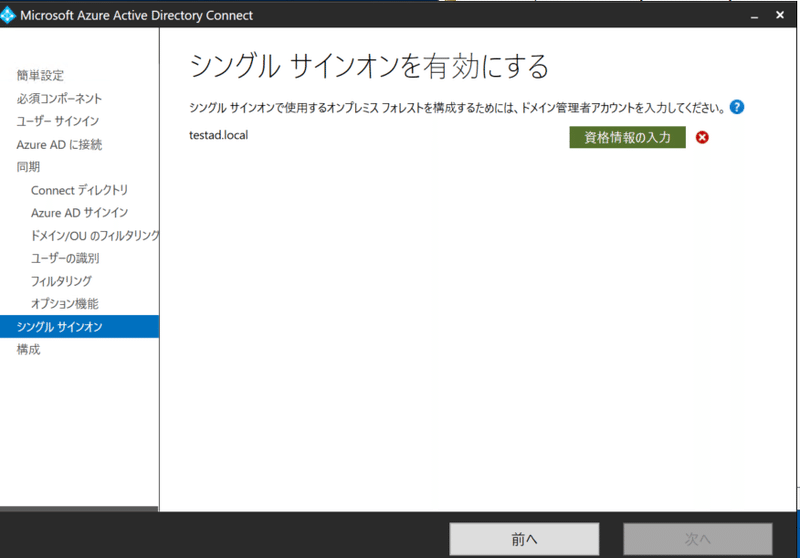Select オプション機能 in the sidebar

click(x=65, y=303)
